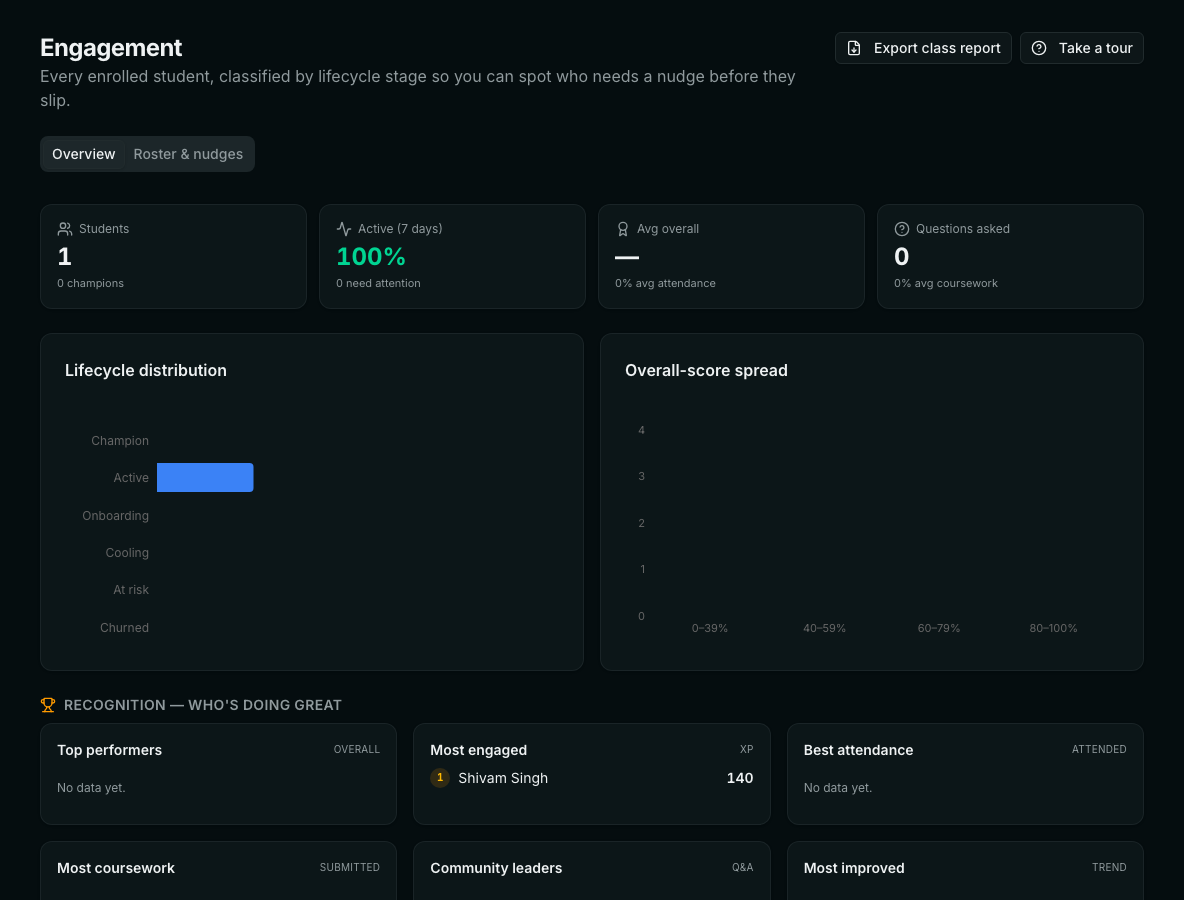Click the rank 1 badge next to Shivam Singh
The width and height of the screenshot is (1184, 900).
pos(440,778)
